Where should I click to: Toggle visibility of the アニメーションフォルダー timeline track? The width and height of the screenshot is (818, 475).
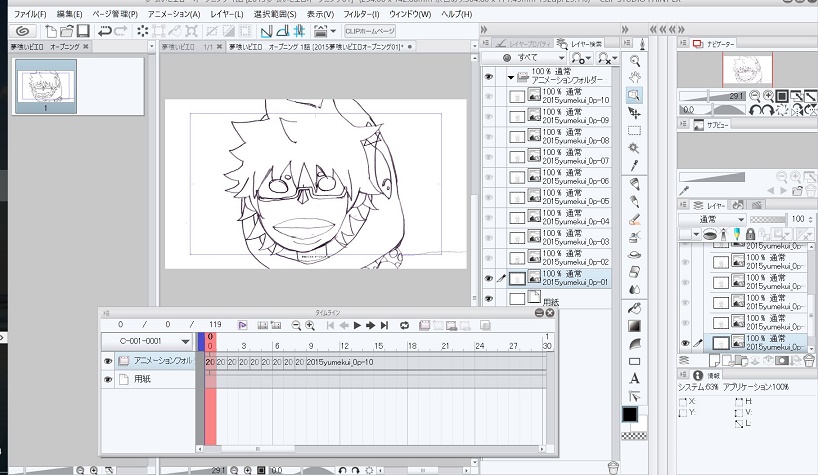click(x=109, y=360)
